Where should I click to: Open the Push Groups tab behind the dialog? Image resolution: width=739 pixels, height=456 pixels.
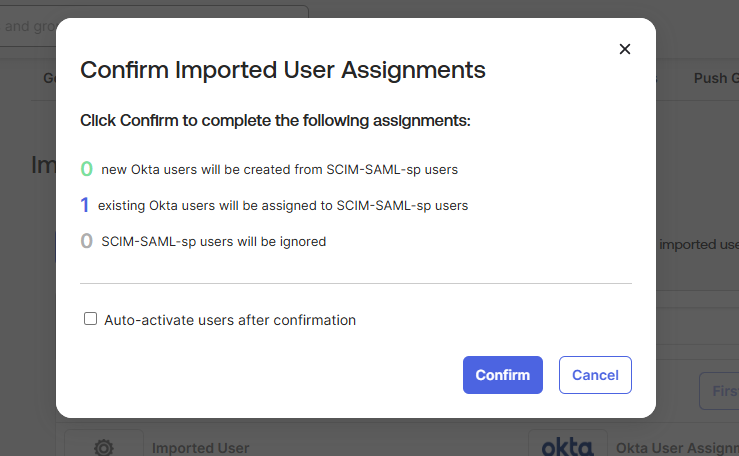(x=716, y=78)
